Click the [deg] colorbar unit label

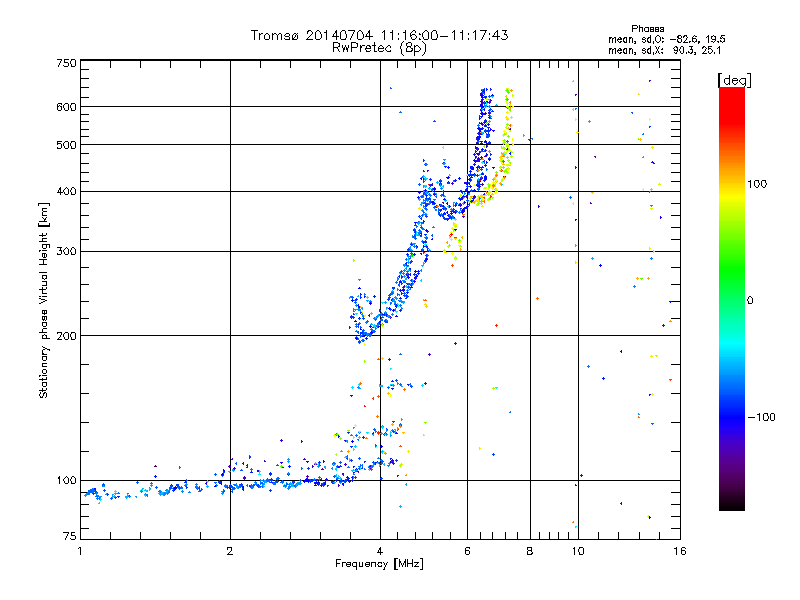coord(734,80)
